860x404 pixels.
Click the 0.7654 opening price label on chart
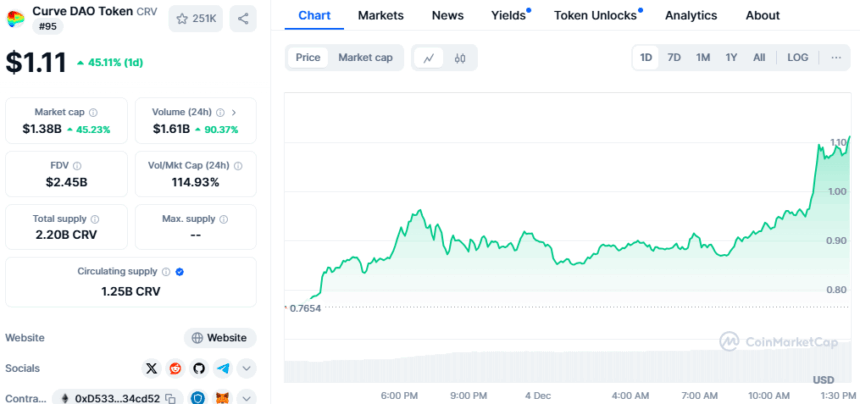tap(305, 308)
